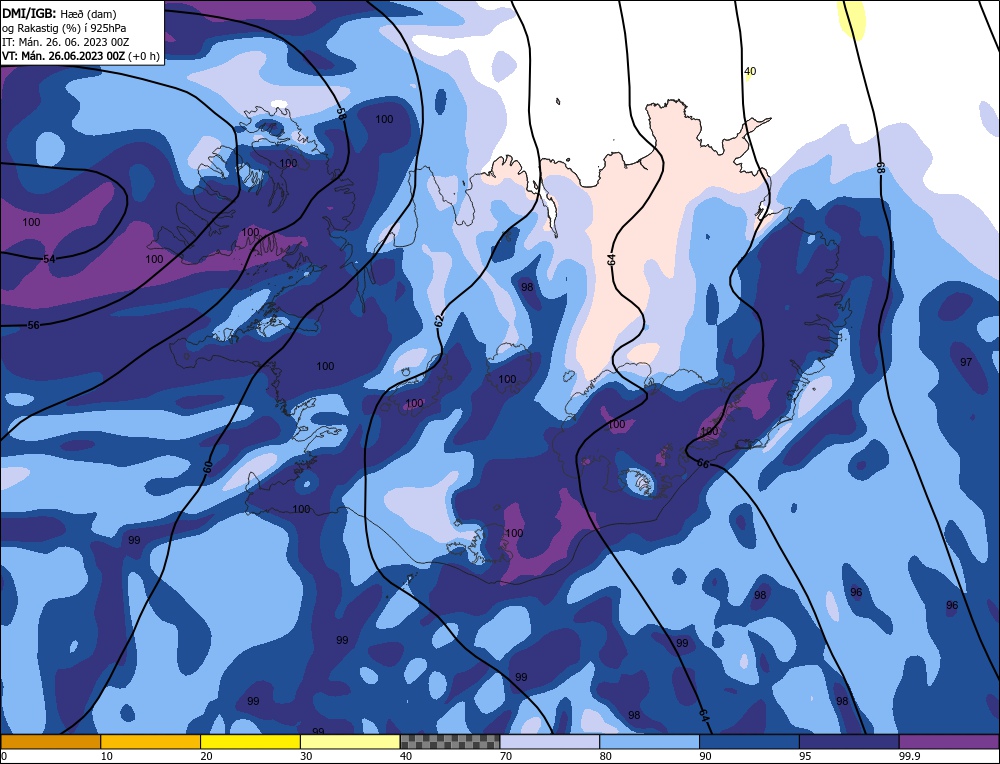Image resolution: width=1000 pixels, height=764 pixels.
Task: Click the '95' tick label on legend scale
Action: point(805,756)
